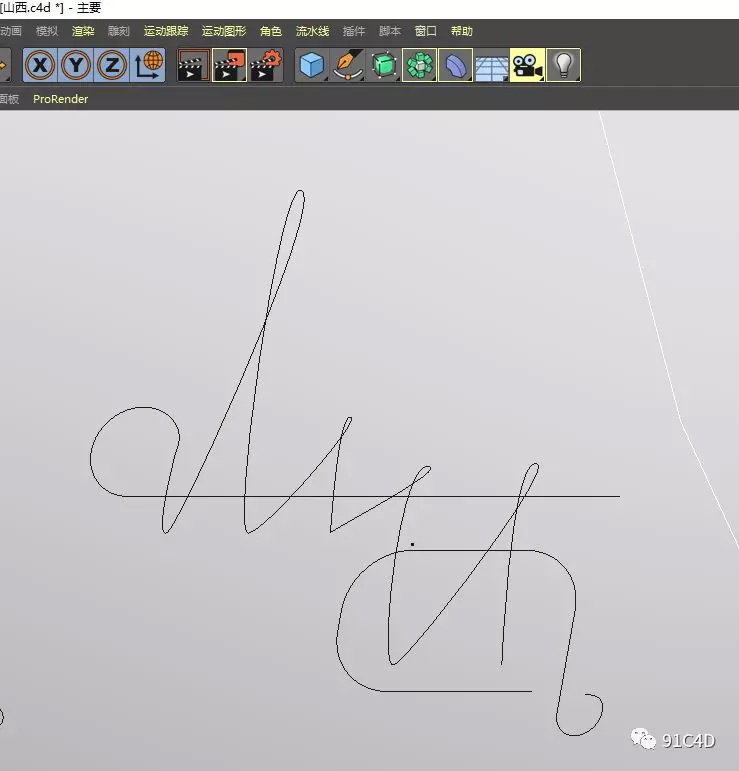Viewport: 739px width, 771px height.
Task: Open the 运动图形 menu
Action: (223, 31)
